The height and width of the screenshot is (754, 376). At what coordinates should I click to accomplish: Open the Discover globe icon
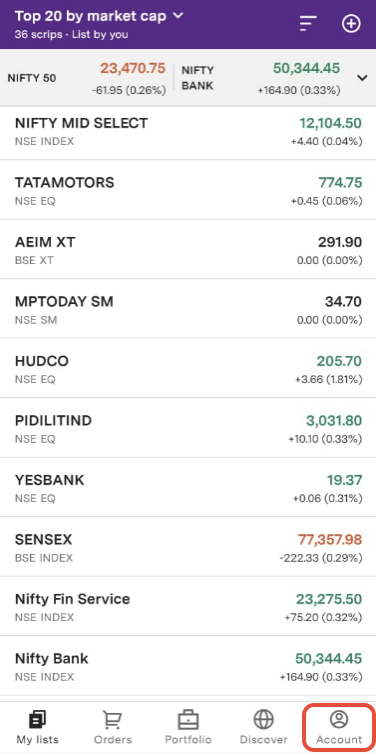click(x=263, y=720)
